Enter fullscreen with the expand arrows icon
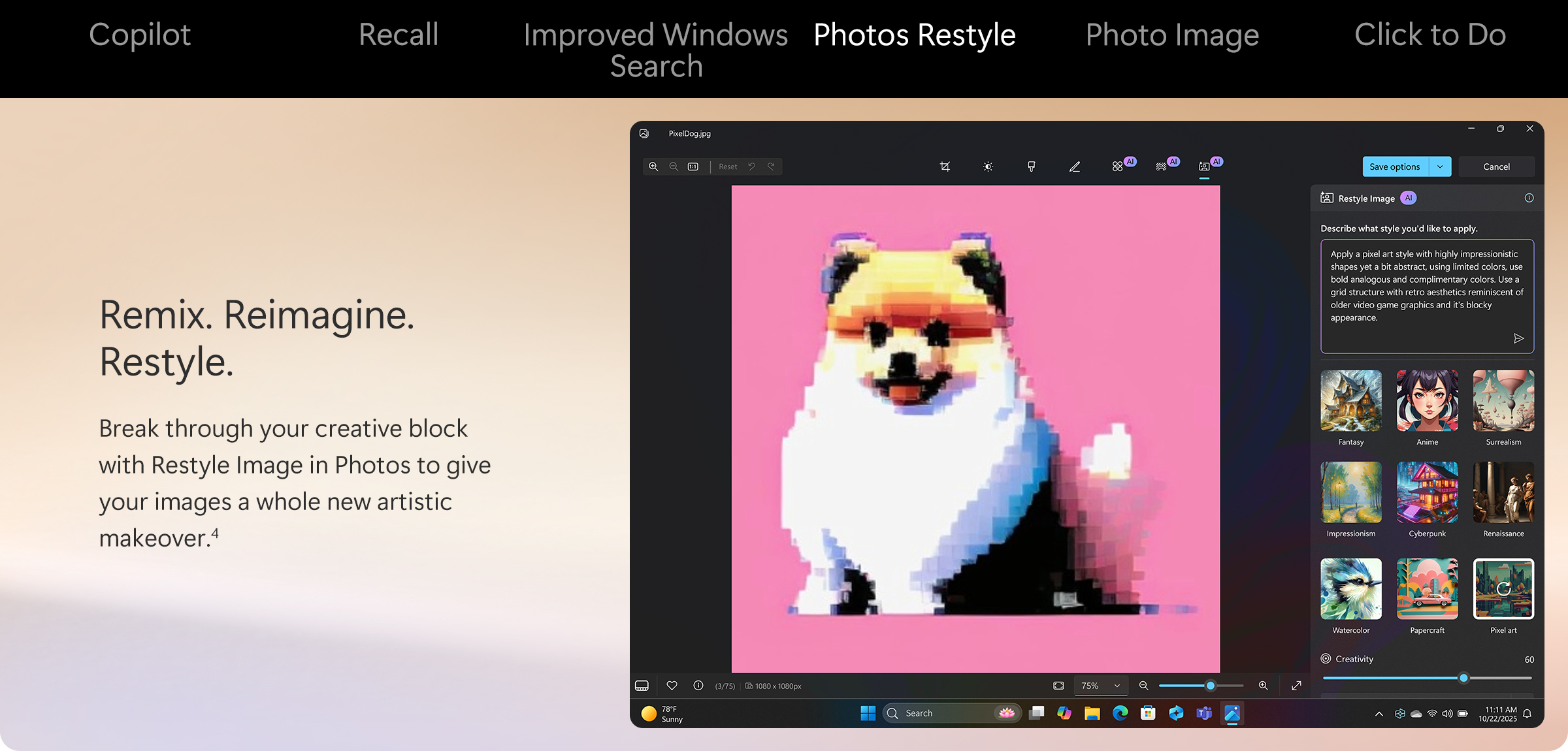 click(x=1296, y=686)
